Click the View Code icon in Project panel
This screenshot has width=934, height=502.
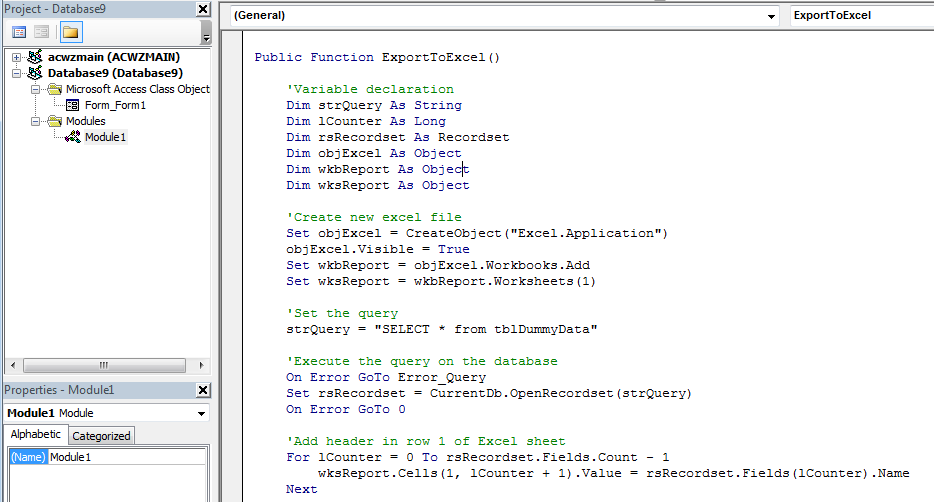coord(19,32)
